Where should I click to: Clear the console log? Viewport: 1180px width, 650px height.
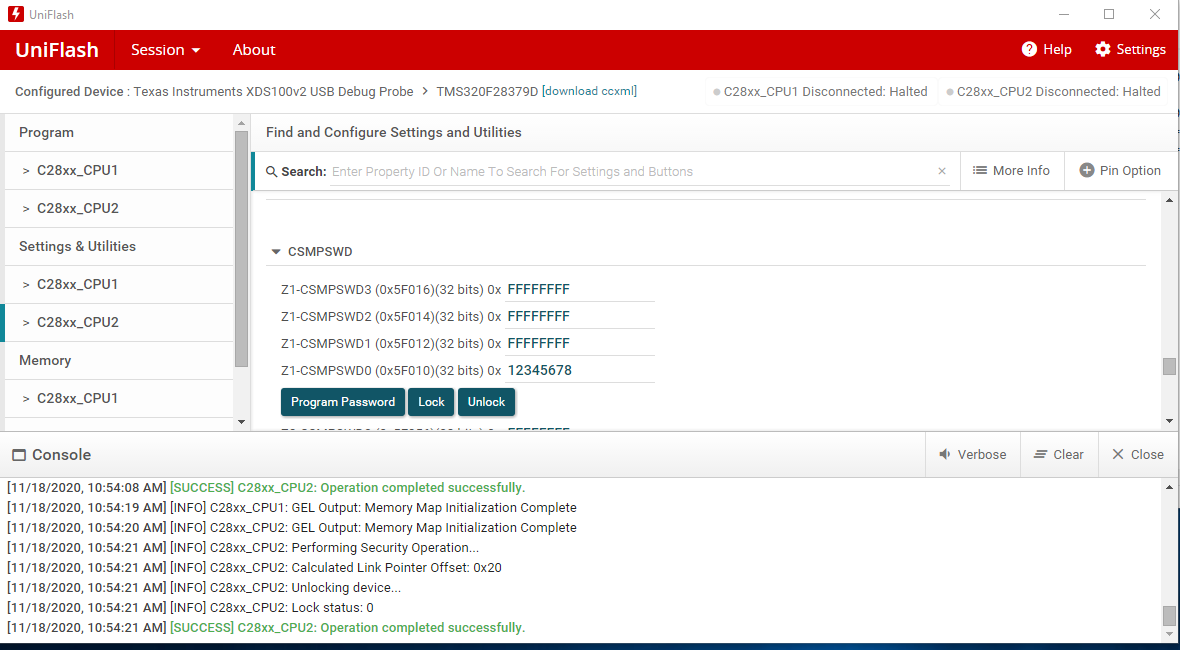(1059, 454)
